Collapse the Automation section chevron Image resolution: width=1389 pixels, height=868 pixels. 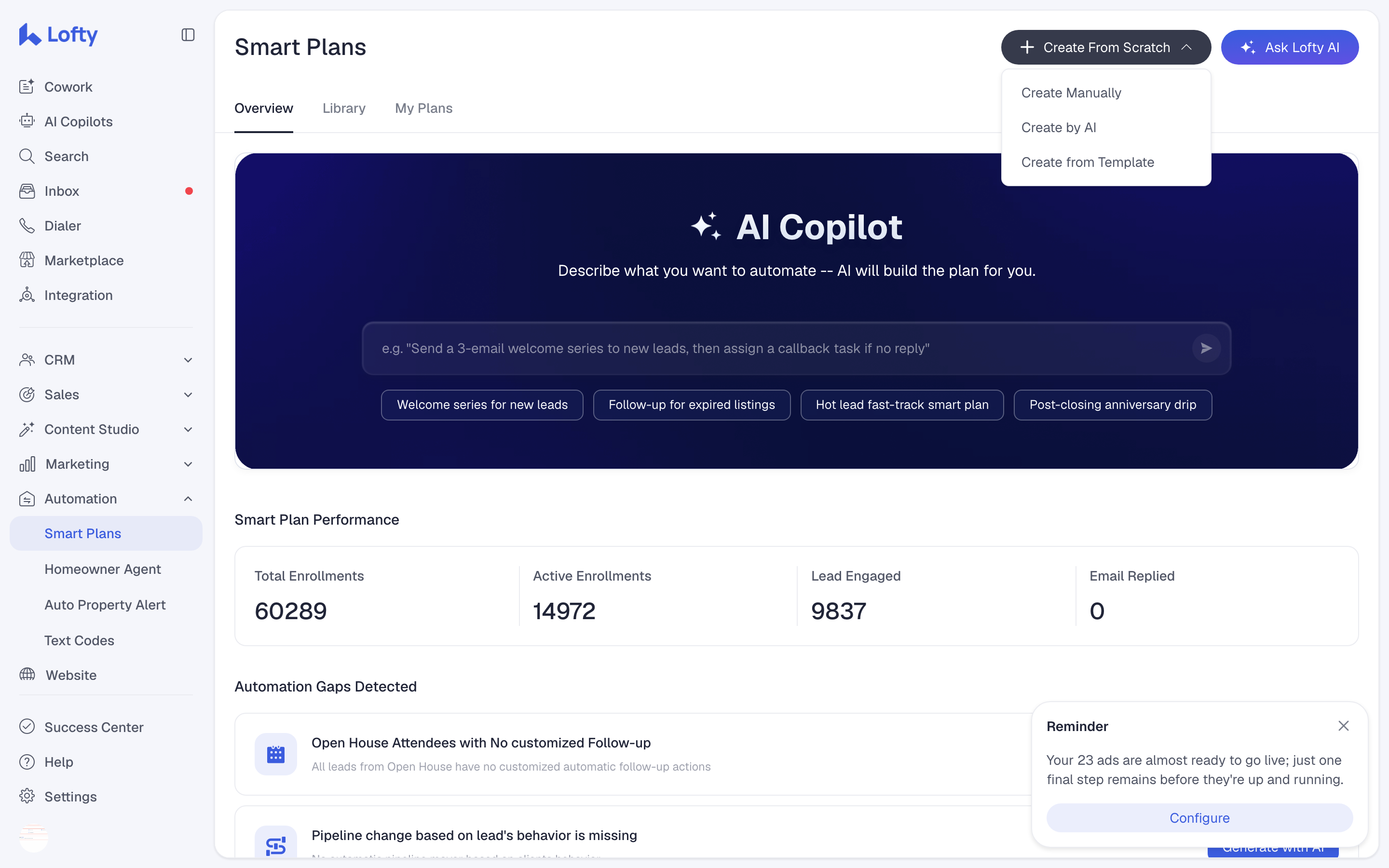[x=188, y=499]
